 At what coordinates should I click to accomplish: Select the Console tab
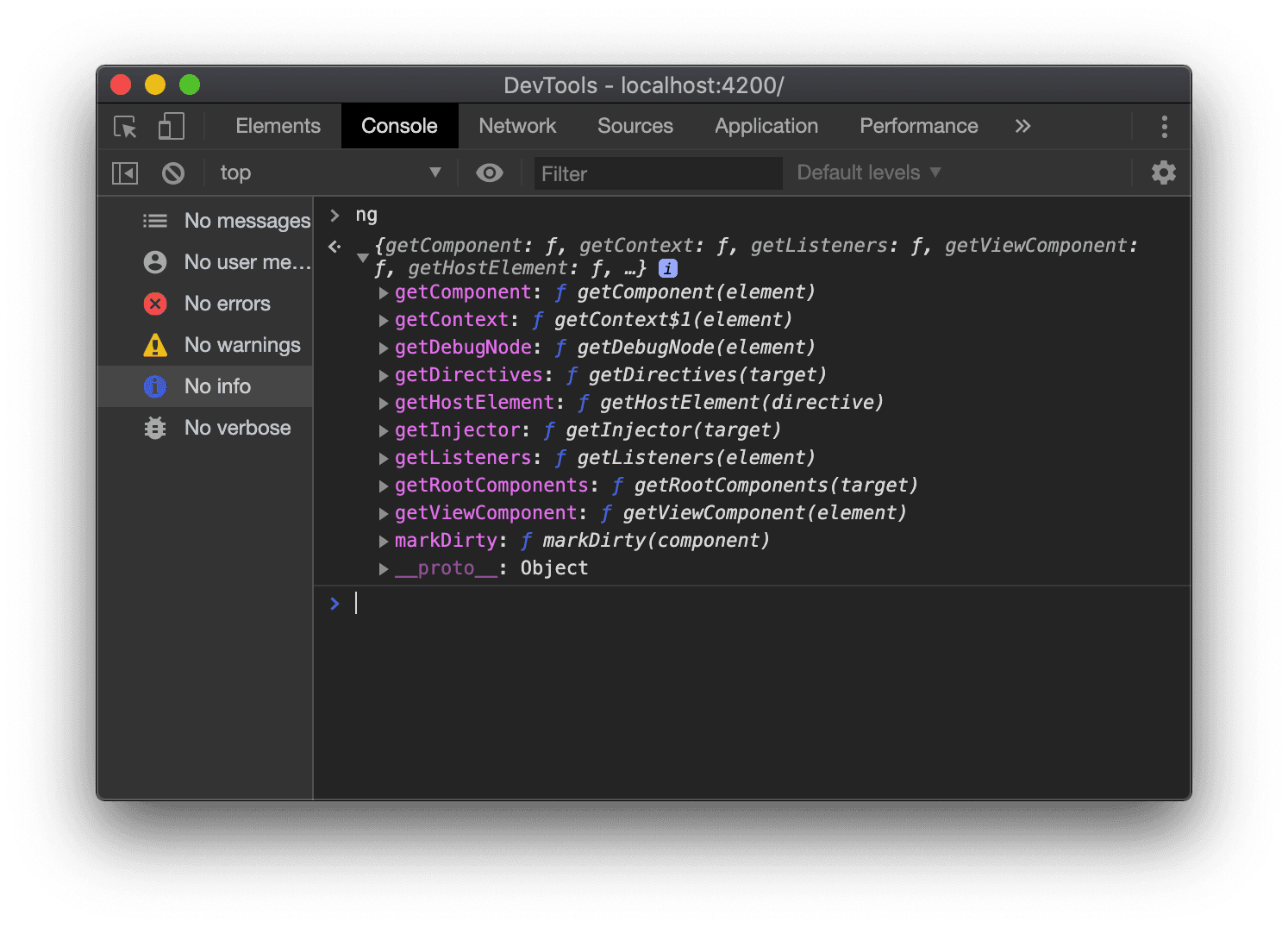click(x=399, y=126)
